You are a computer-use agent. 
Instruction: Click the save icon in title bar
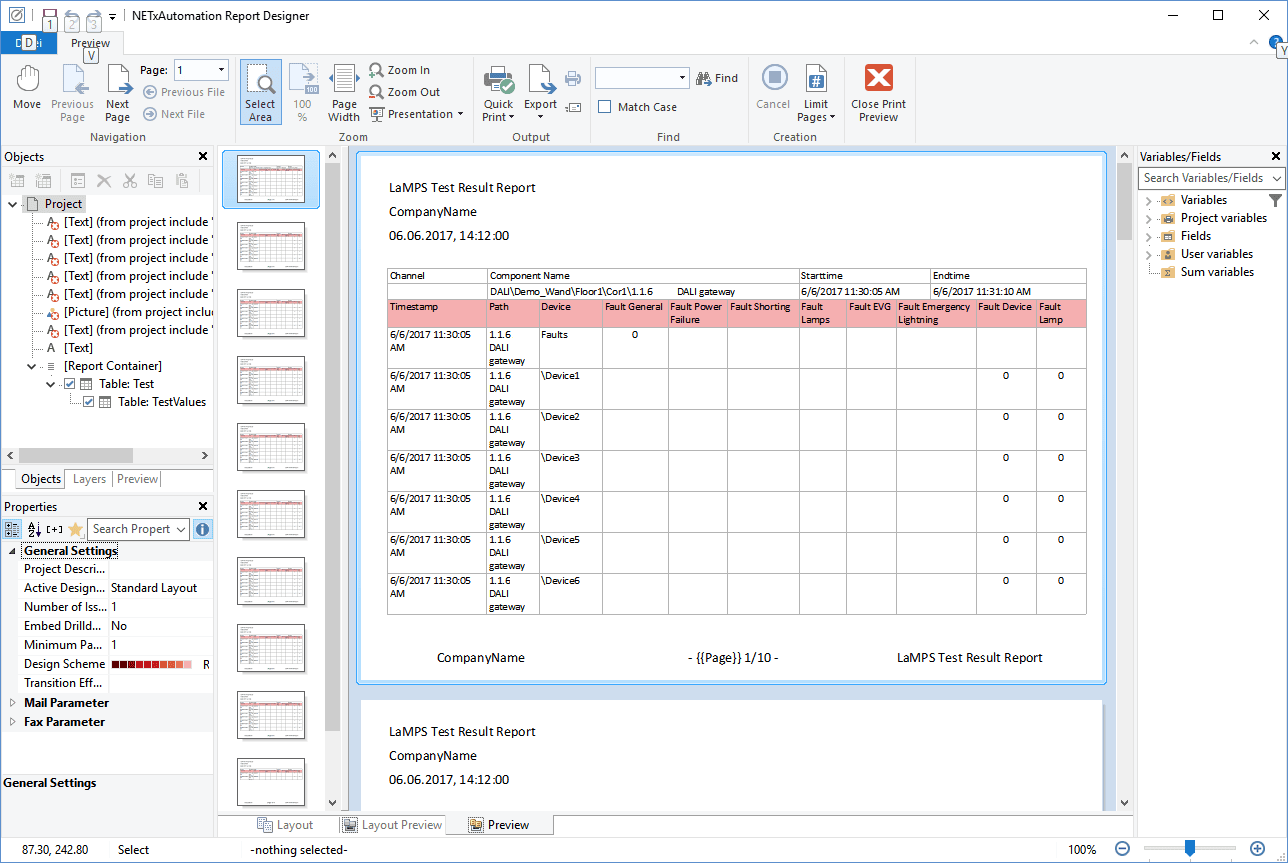pos(50,16)
